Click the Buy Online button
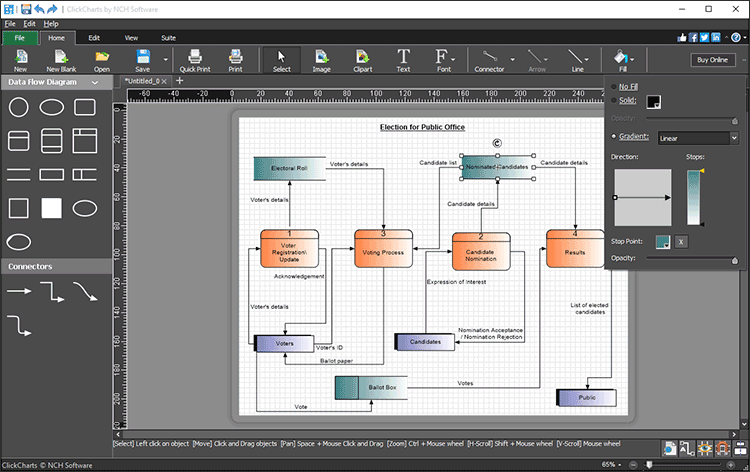The image size is (750, 472). click(714, 60)
